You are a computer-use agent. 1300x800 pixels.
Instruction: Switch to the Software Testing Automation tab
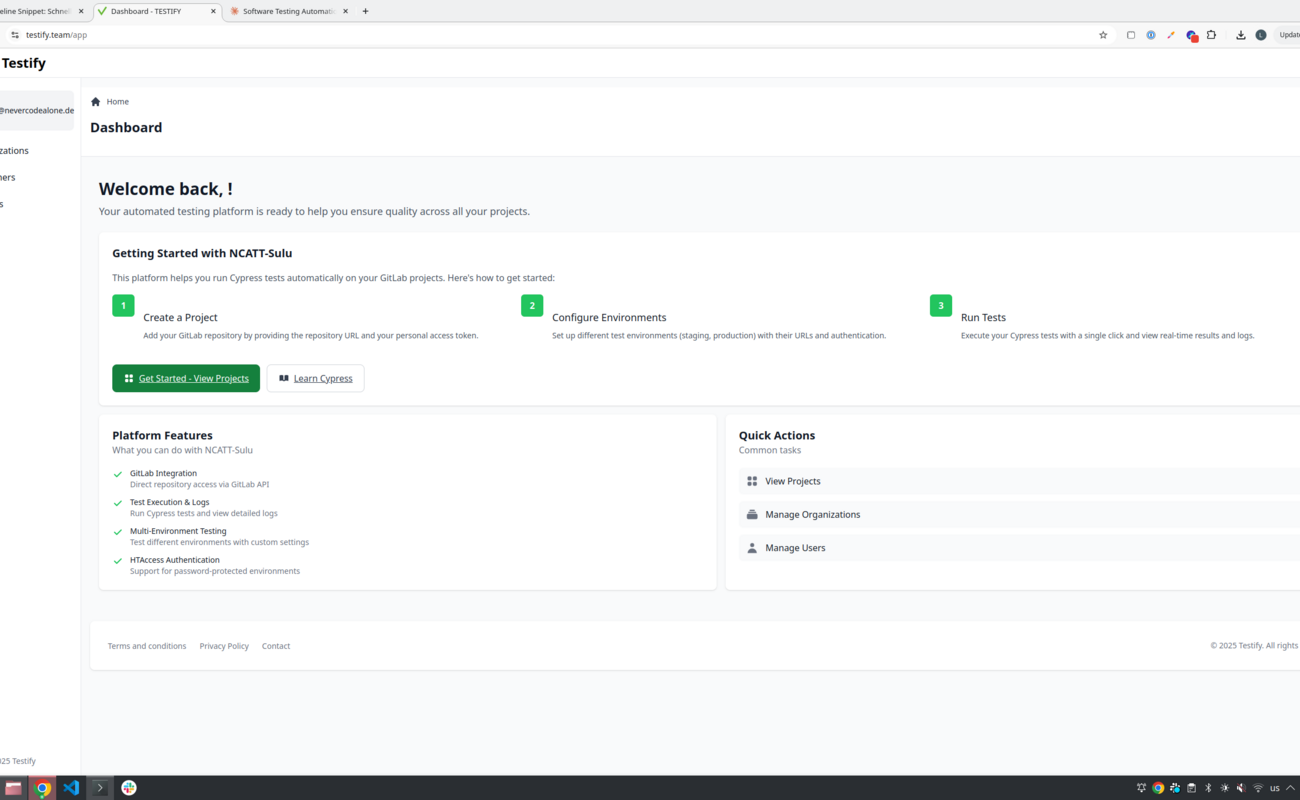[x=290, y=11]
